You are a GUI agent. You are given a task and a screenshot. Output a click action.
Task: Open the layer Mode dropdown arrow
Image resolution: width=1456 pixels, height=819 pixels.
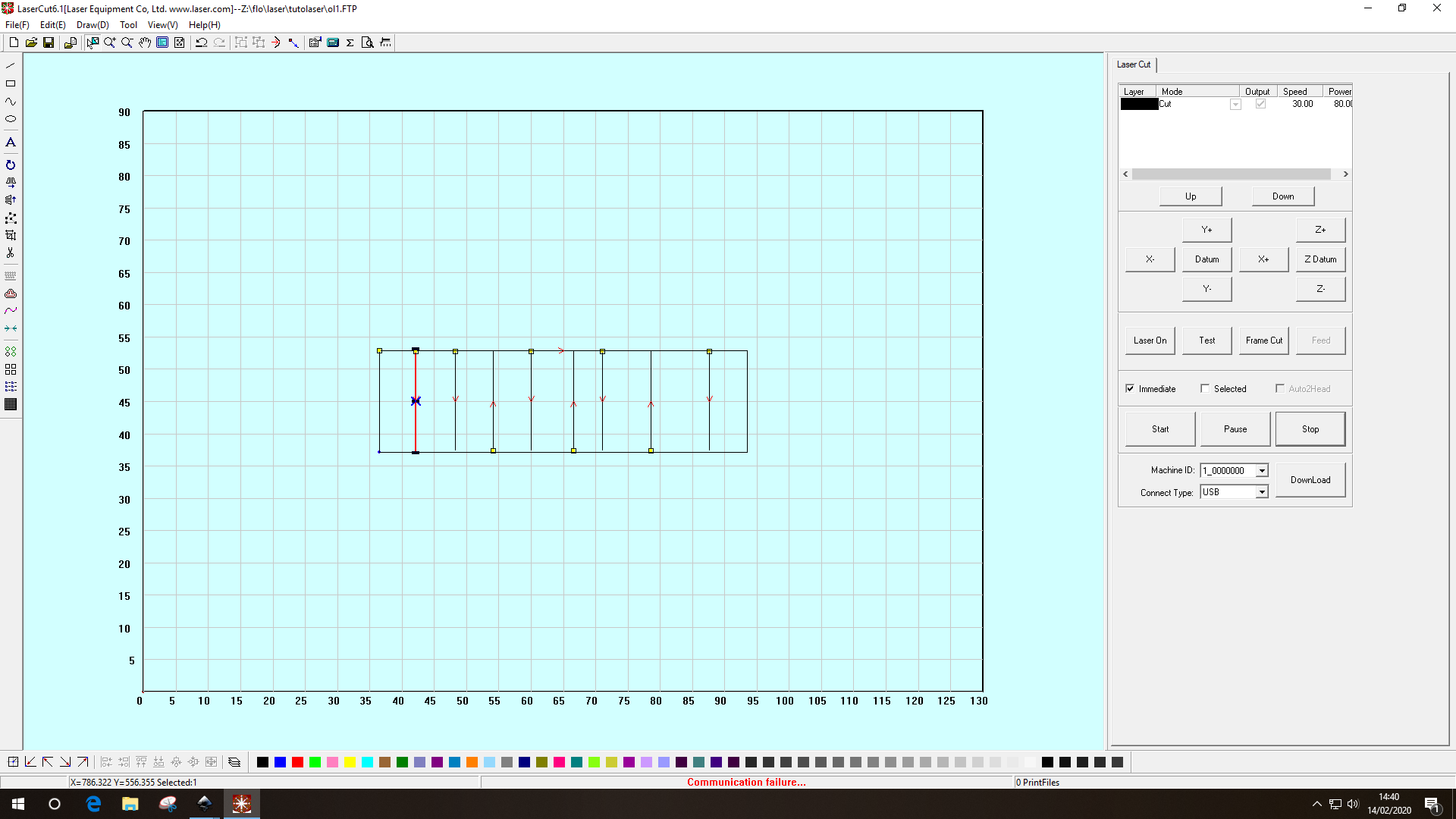point(1235,105)
